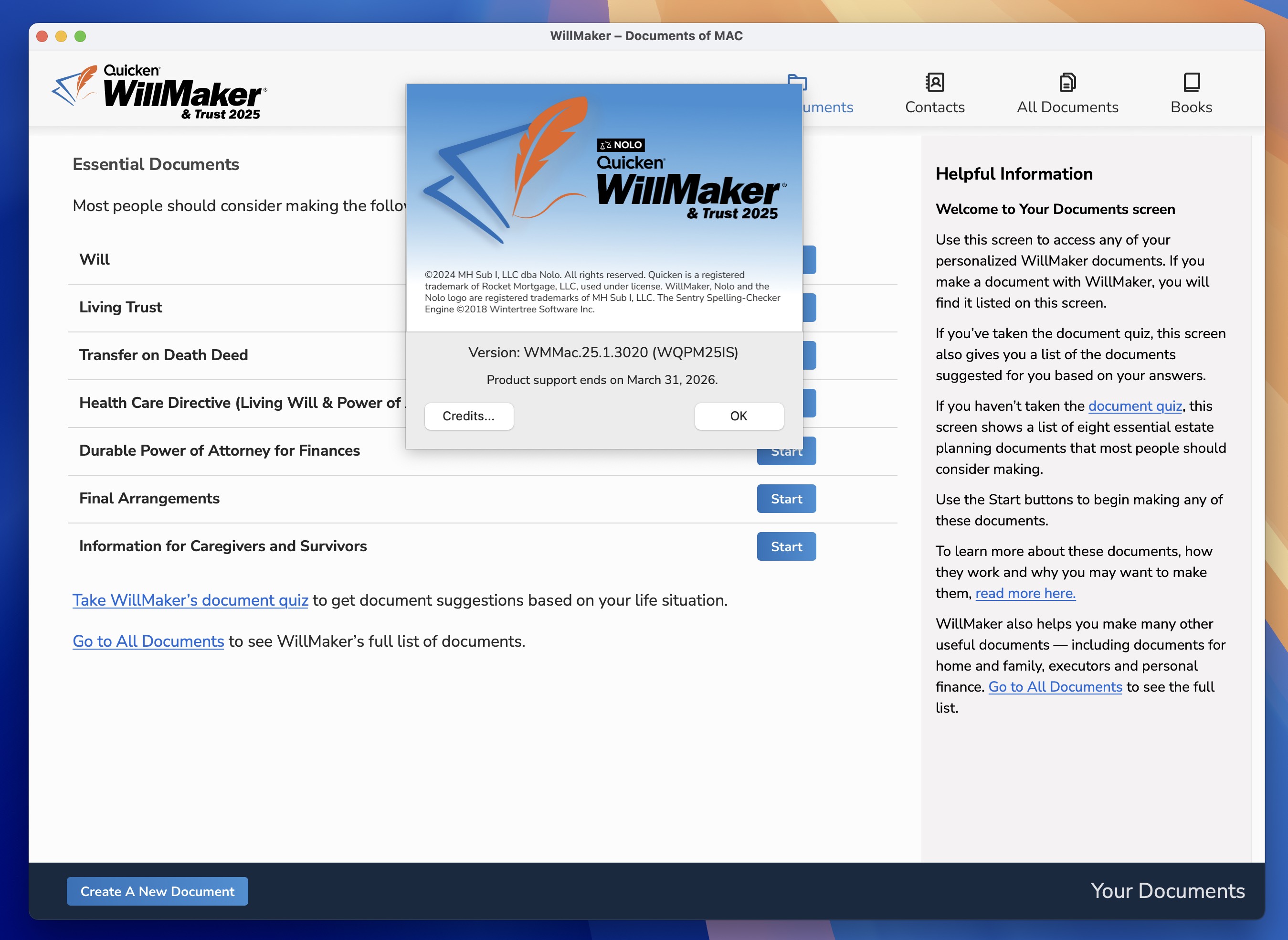Screen dimensions: 1288x940
Task: Click Take WillMaker document quiz link
Action: [x=190, y=599]
